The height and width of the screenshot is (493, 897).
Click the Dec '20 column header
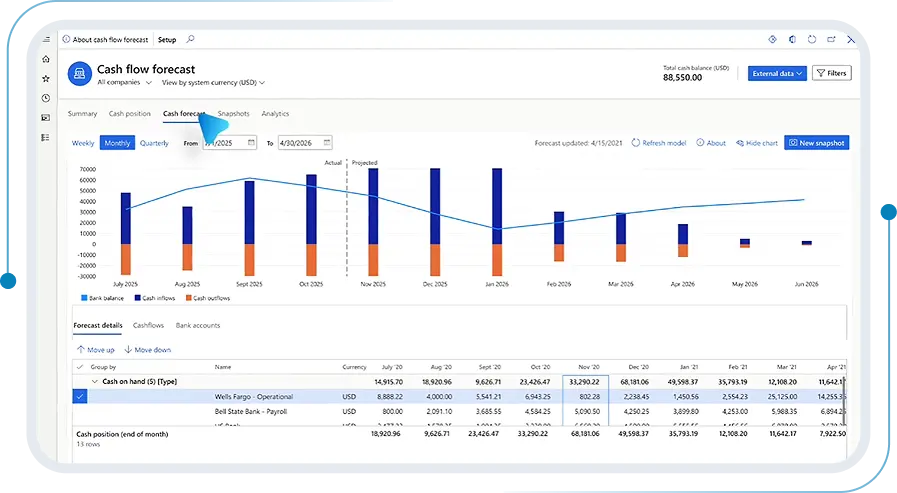638,367
